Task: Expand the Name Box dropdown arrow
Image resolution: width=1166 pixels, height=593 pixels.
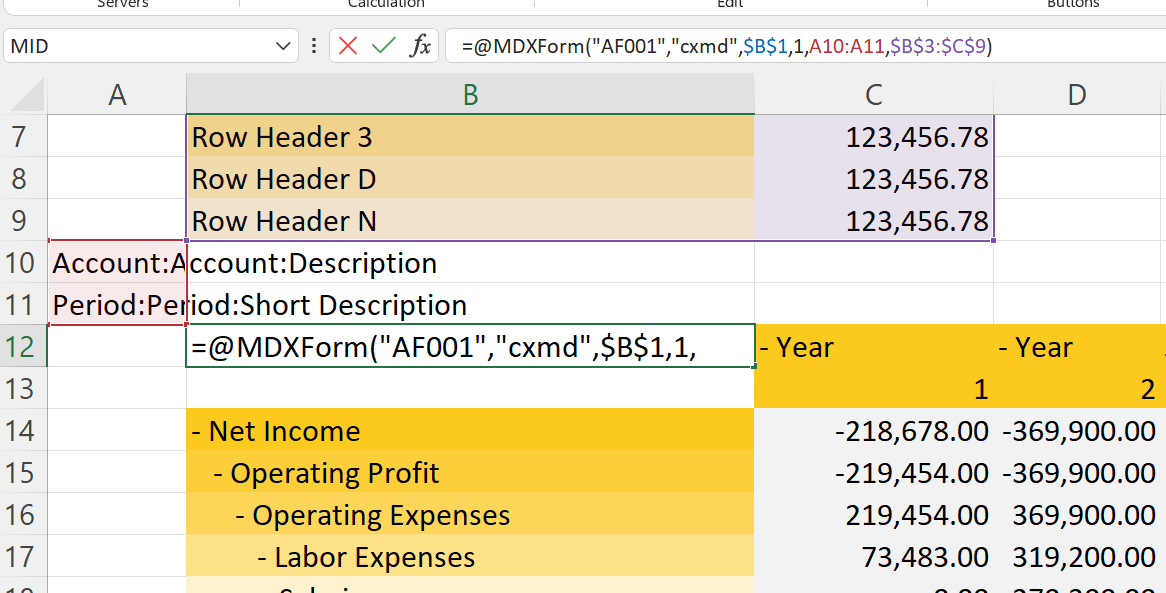Action: 281,46
